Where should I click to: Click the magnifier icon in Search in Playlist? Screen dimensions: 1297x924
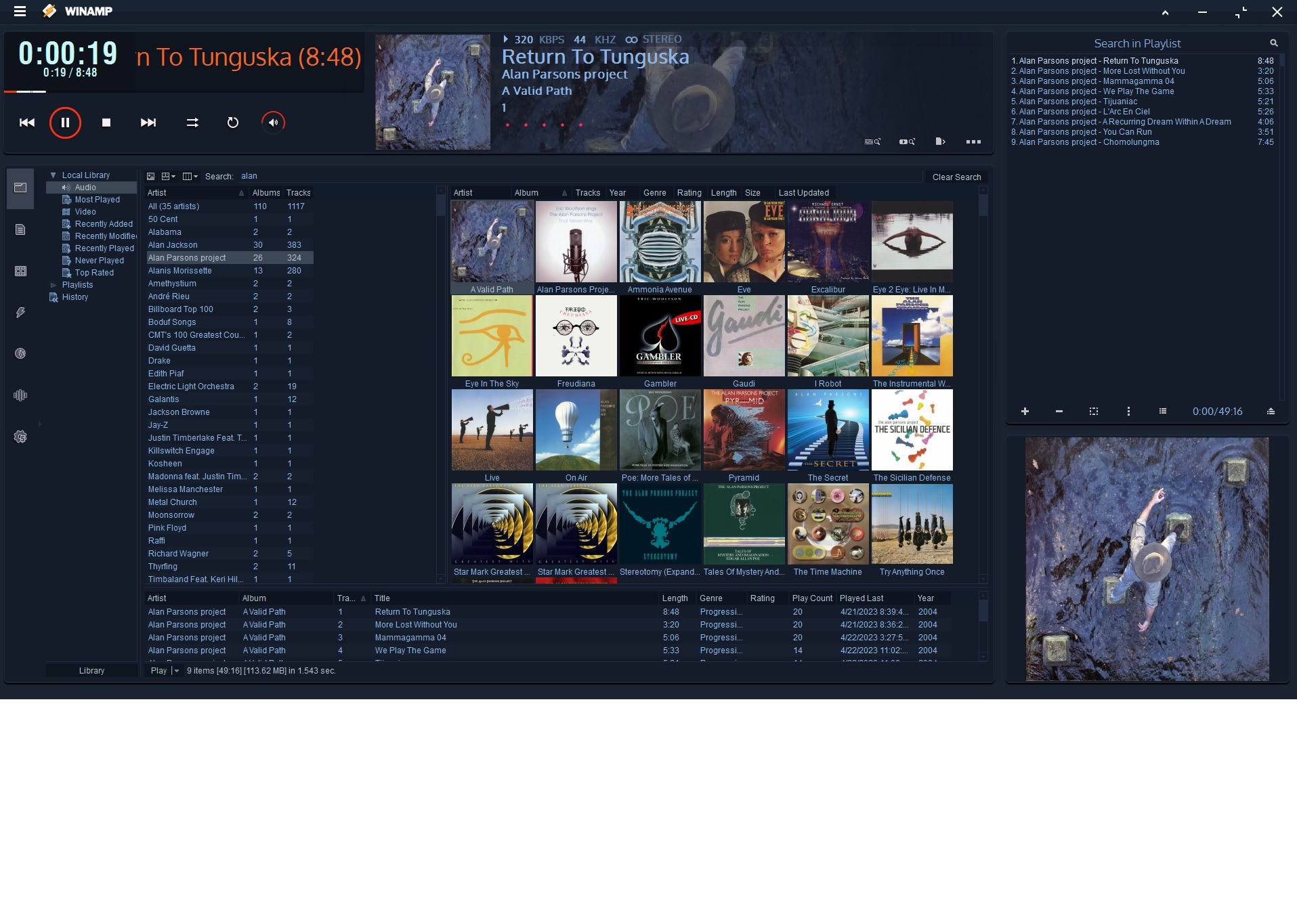click(1273, 43)
